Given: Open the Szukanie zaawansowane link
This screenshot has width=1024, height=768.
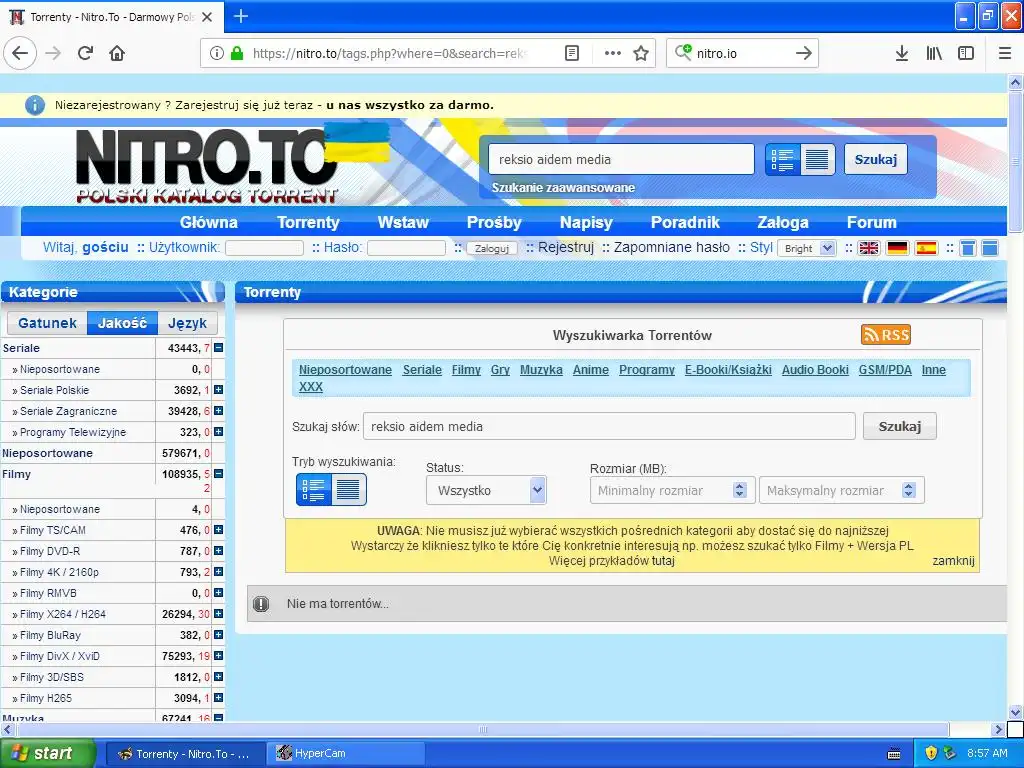Looking at the screenshot, I should (x=563, y=187).
